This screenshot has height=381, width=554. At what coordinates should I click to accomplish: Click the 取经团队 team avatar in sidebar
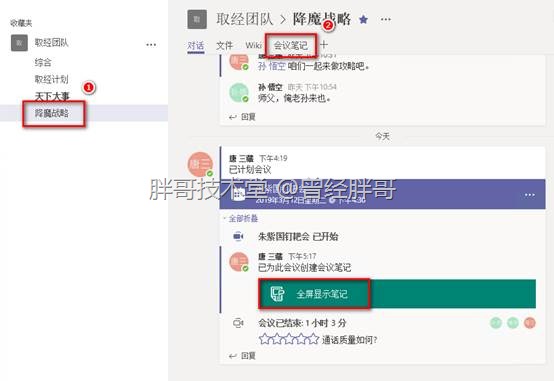19,43
